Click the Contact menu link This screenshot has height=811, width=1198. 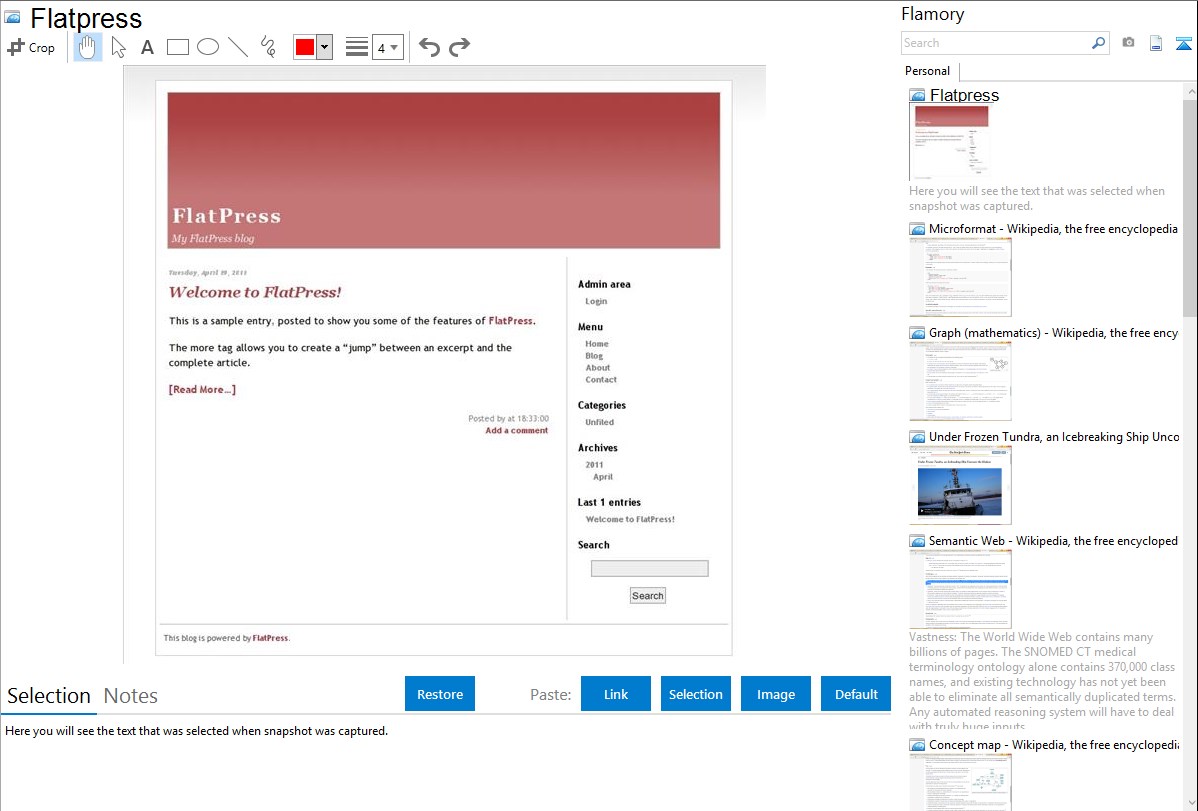pos(601,379)
